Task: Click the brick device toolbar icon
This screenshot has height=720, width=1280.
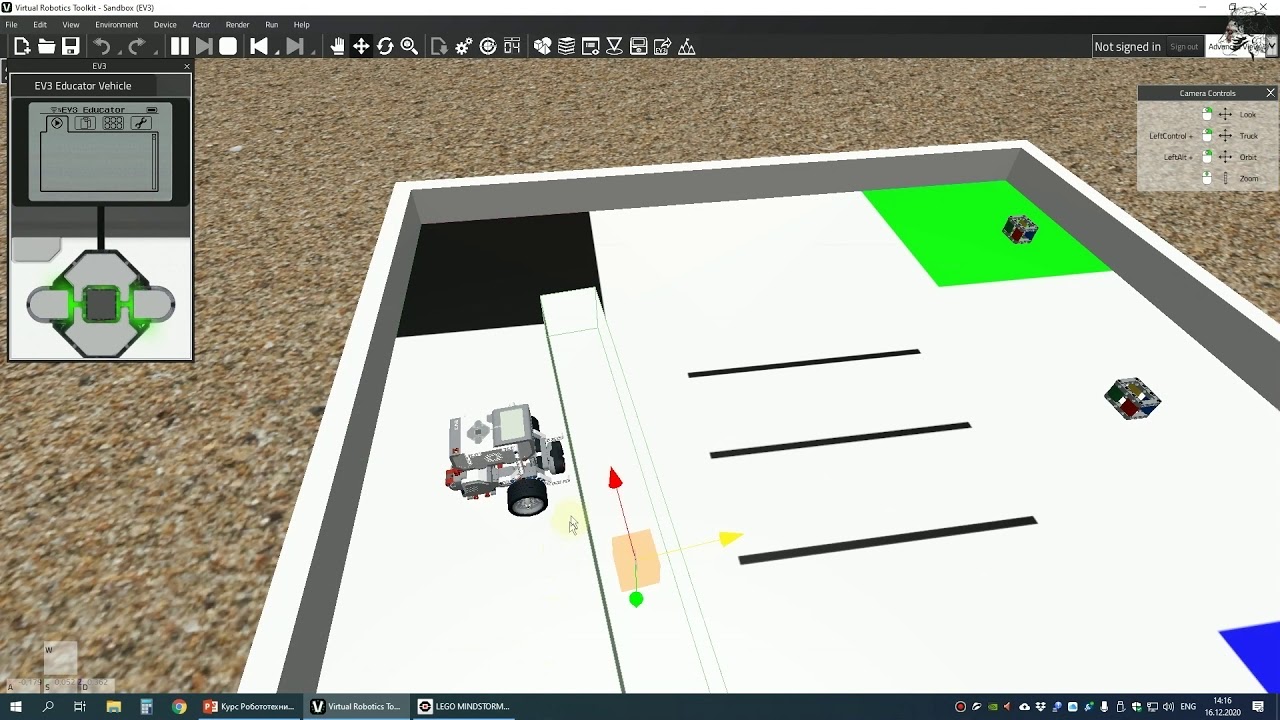Action: tap(639, 46)
